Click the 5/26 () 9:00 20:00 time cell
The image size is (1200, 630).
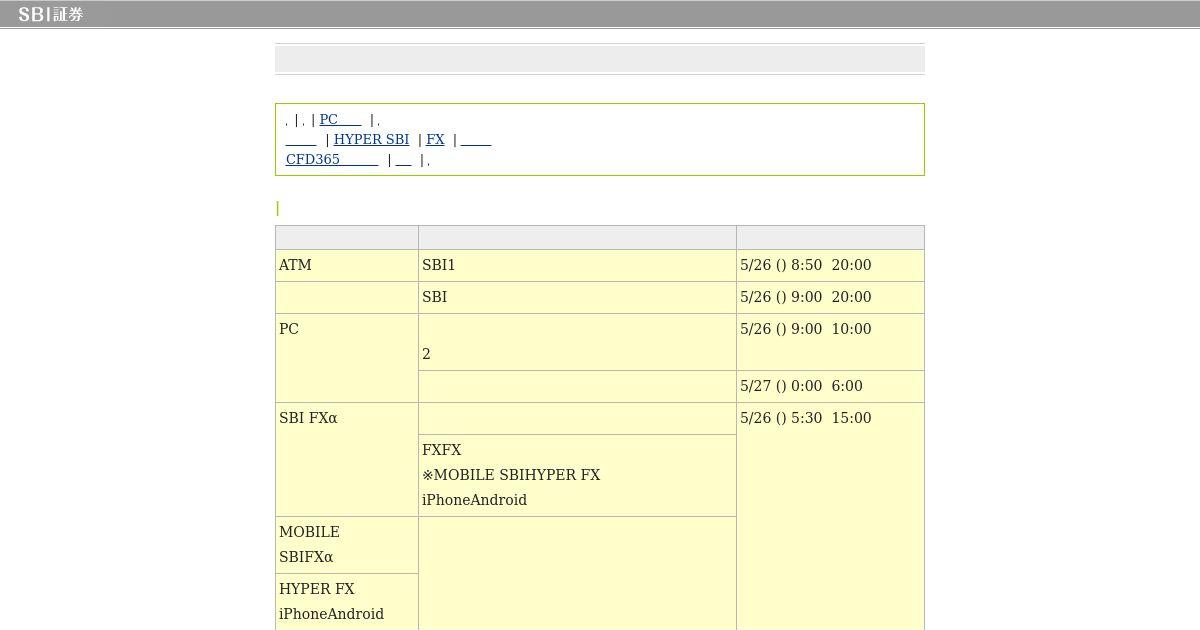(830, 297)
